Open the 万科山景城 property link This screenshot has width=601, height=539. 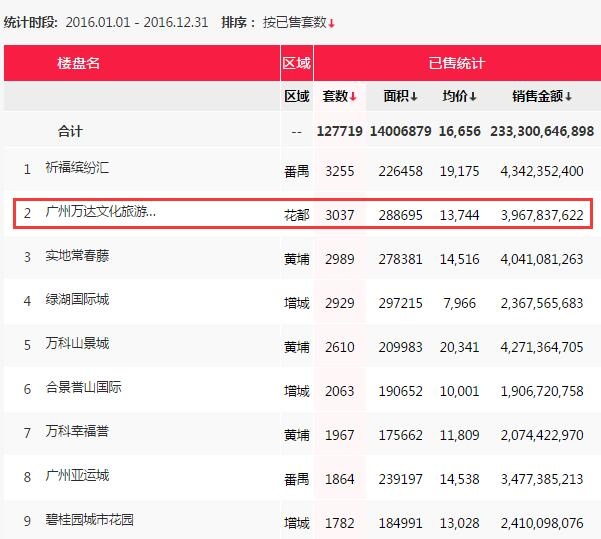[77, 343]
